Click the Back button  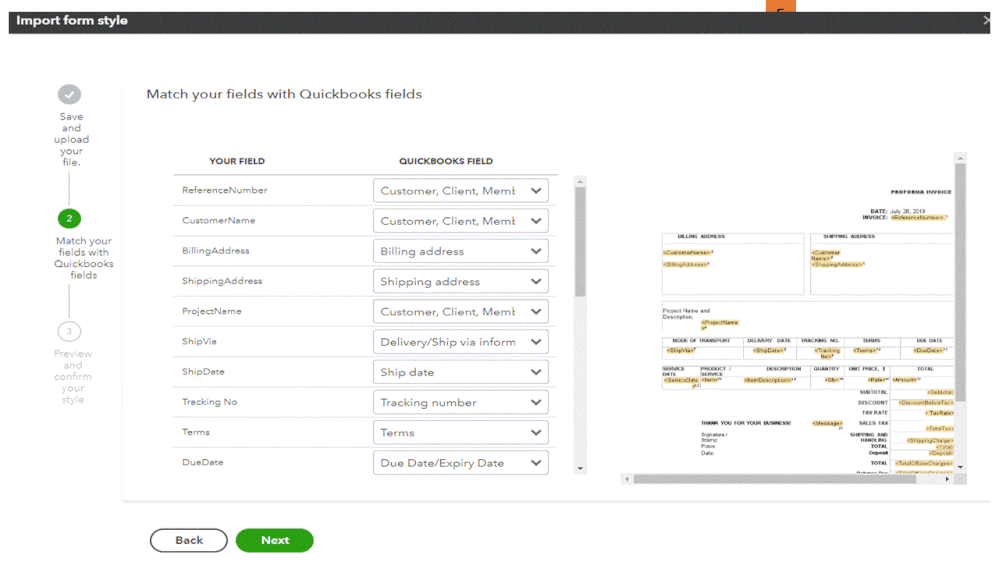point(189,540)
